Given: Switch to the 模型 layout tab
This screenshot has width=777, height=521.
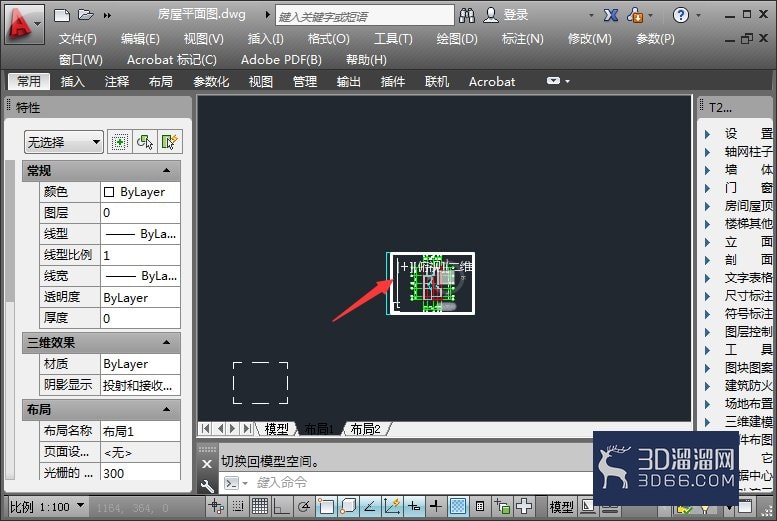Looking at the screenshot, I should [x=277, y=429].
